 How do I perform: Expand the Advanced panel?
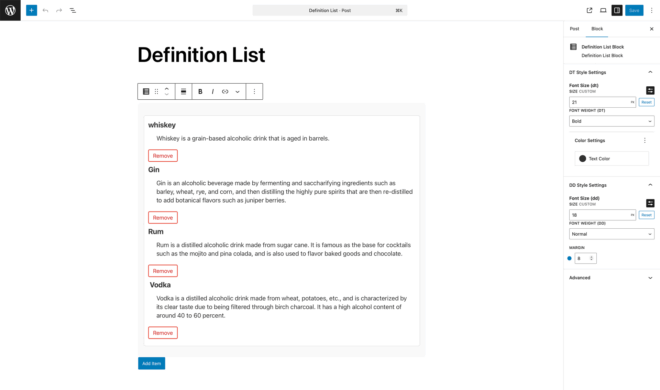tap(612, 278)
